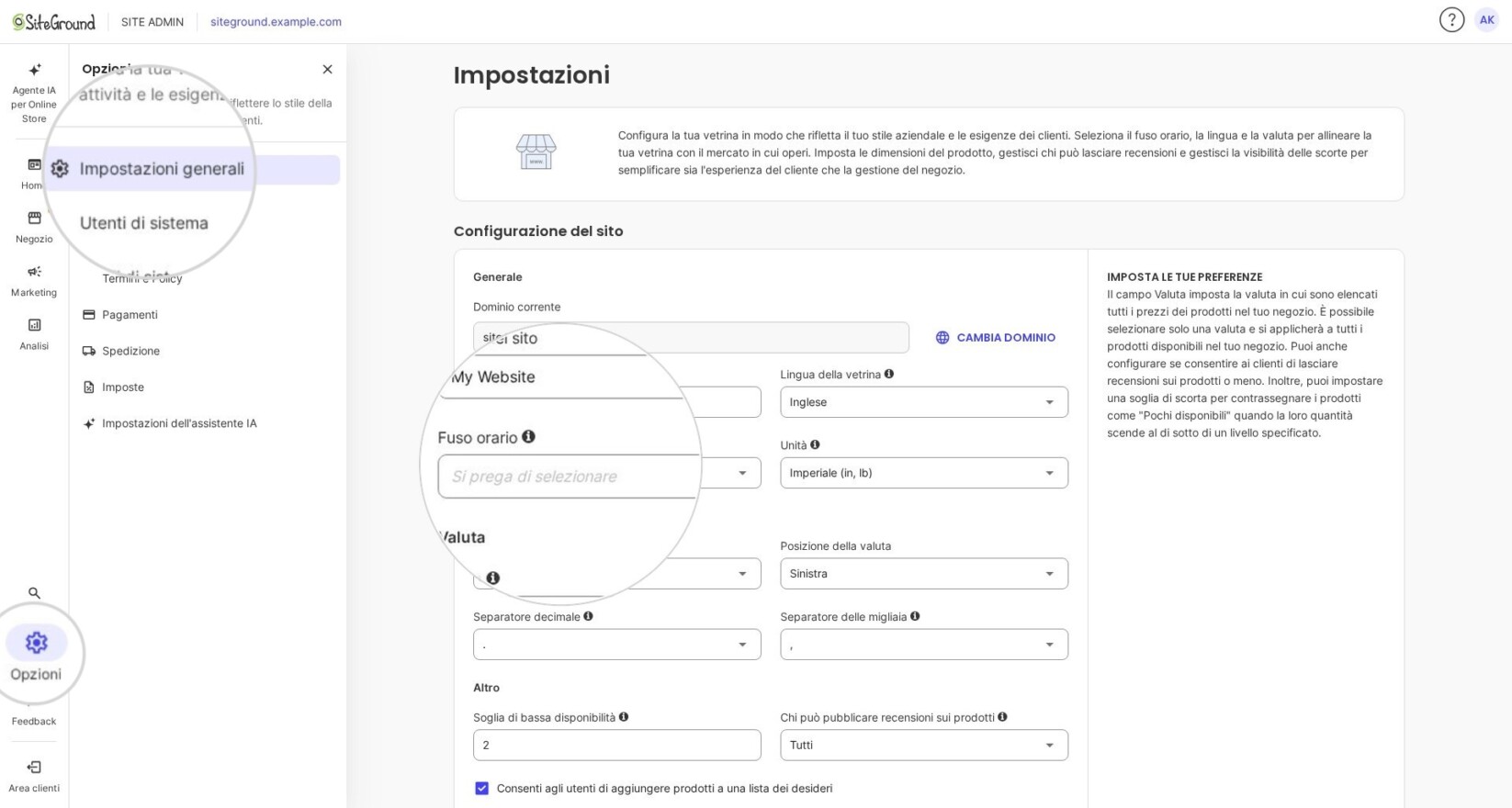The image size is (1512, 808).
Task: Go to Negozio in the sidebar
Action: pyautogui.click(x=34, y=227)
